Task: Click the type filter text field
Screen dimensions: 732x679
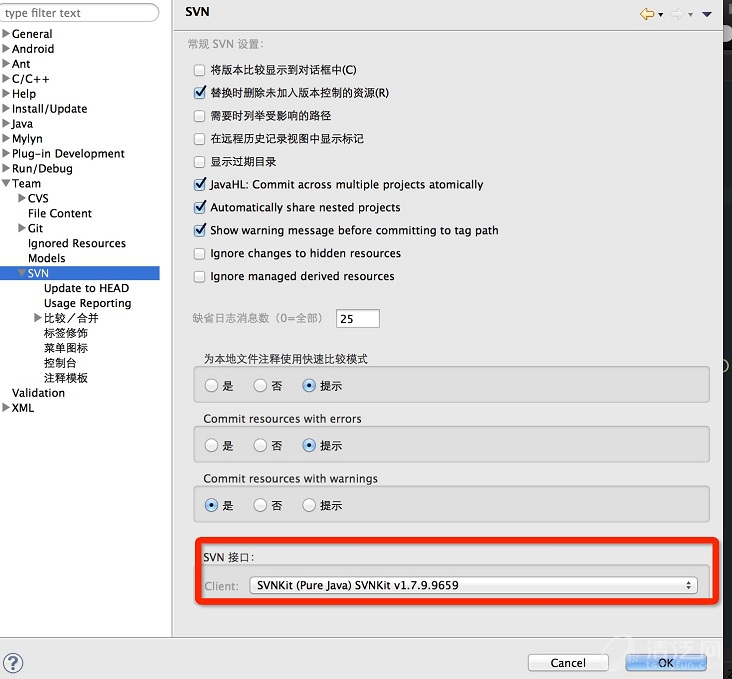Action: click(80, 13)
